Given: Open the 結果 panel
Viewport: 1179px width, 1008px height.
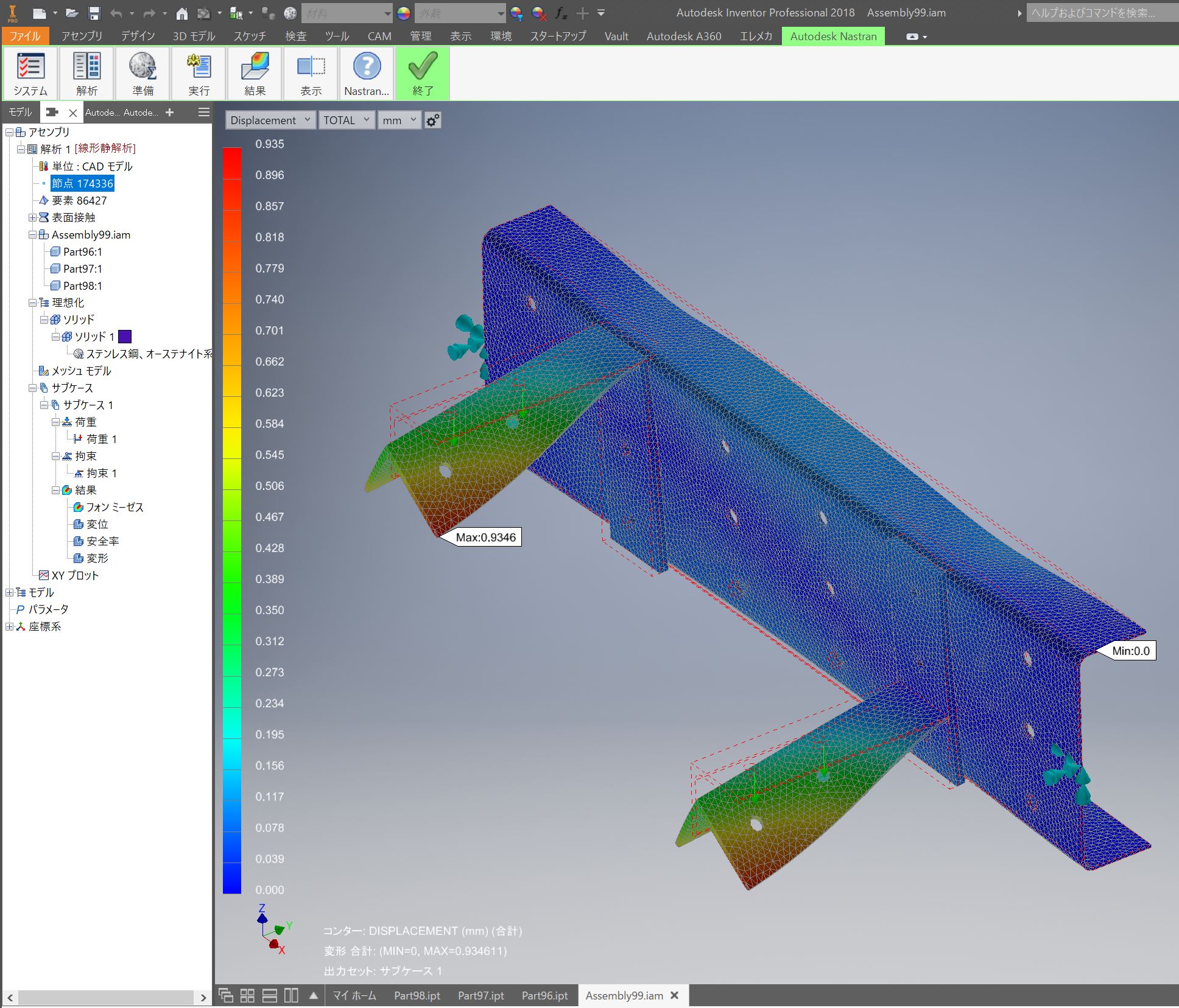Looking at the screenshot, I should pos(255,74).
